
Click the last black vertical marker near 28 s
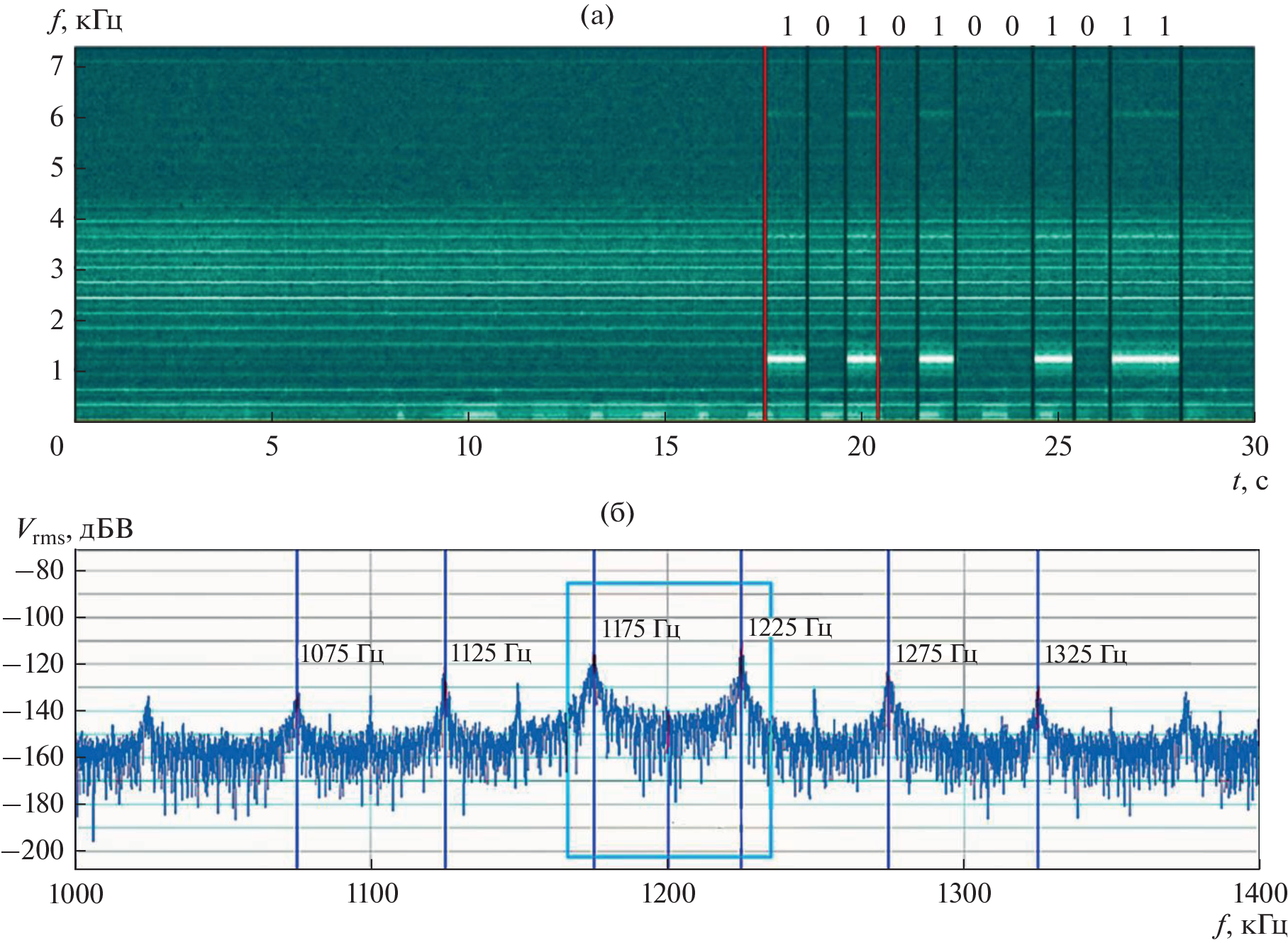point(1181,234)
